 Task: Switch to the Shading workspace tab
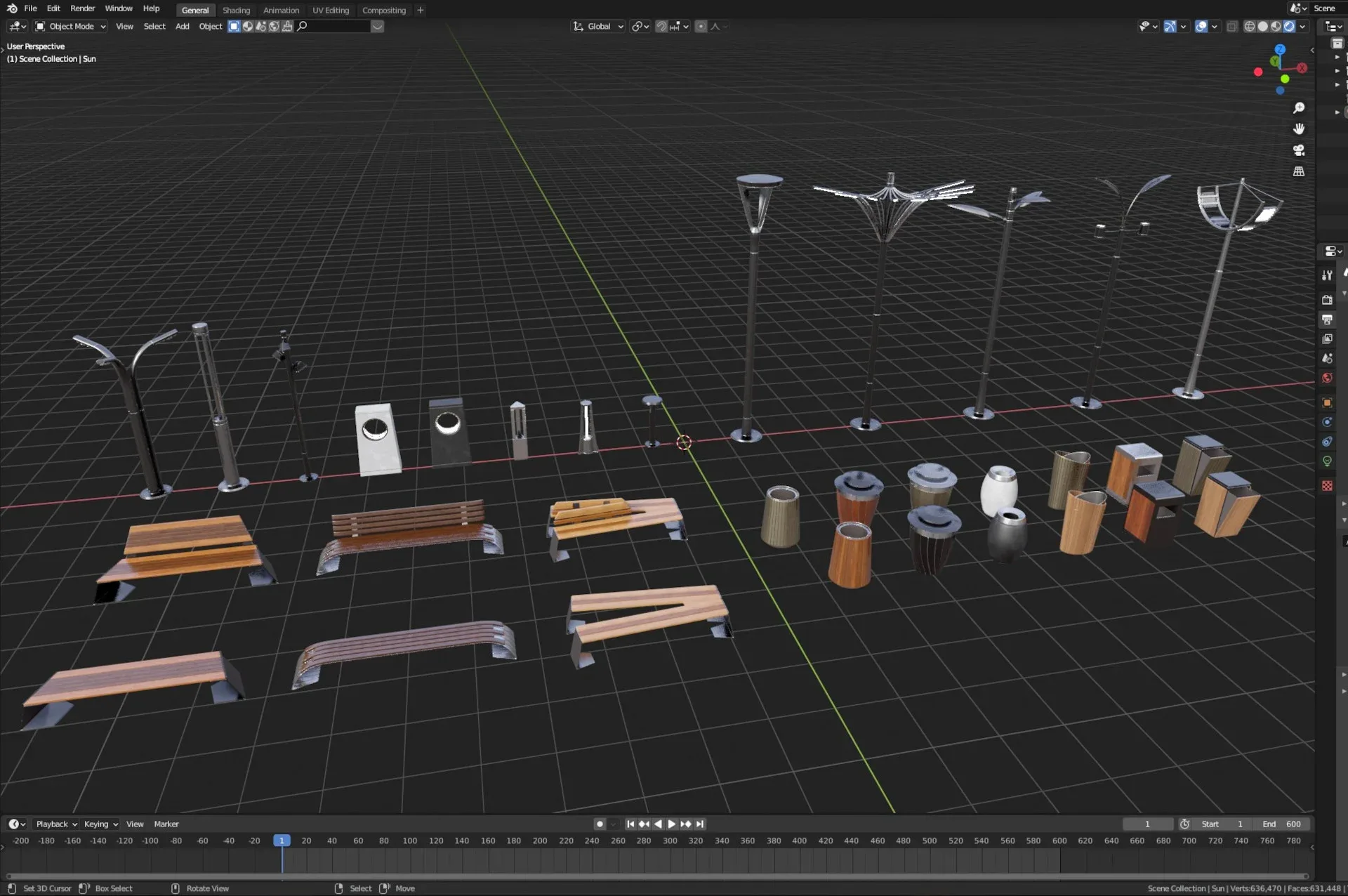pos(236,10)
